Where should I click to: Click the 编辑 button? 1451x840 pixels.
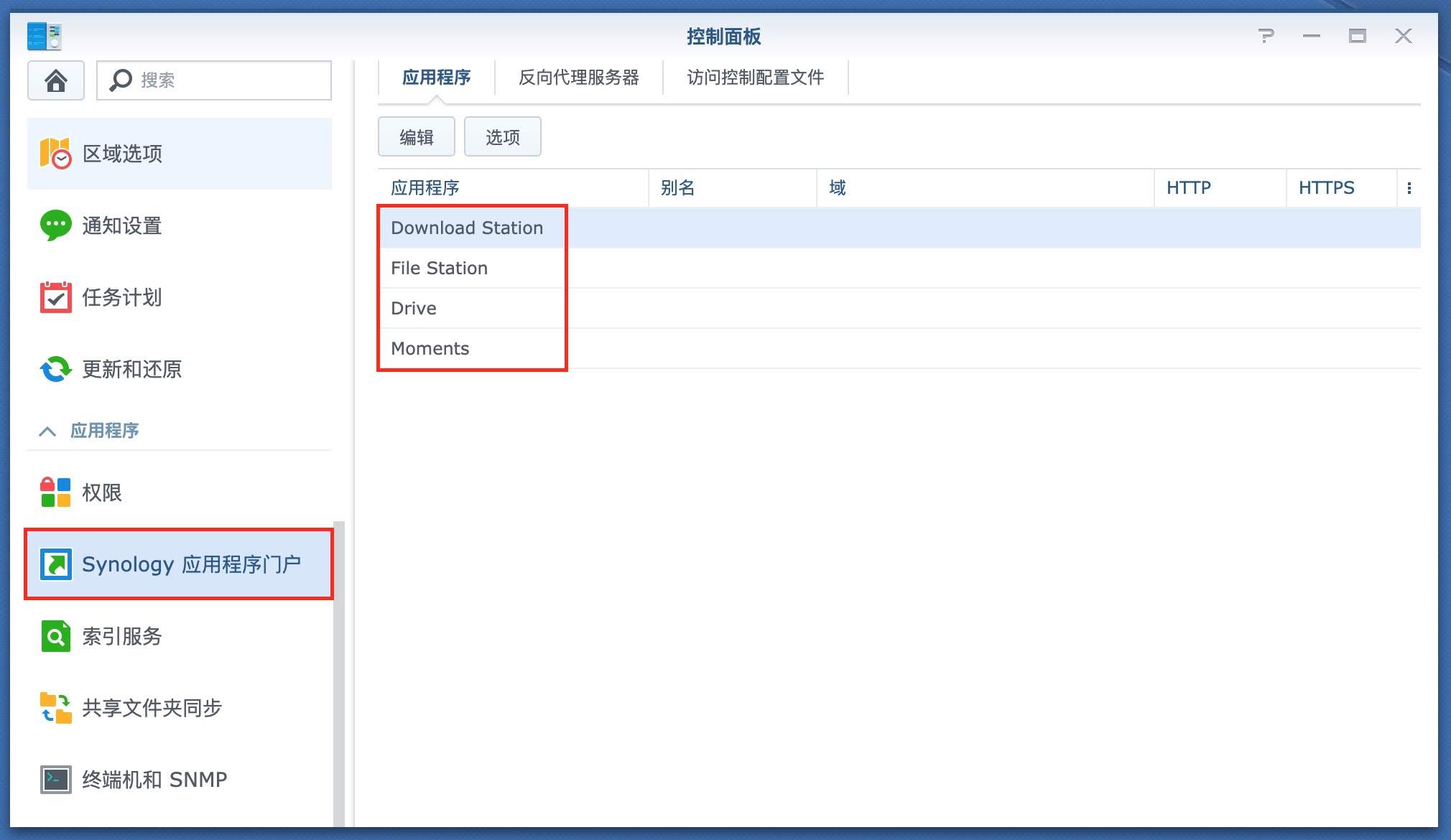tap(416, 136)
